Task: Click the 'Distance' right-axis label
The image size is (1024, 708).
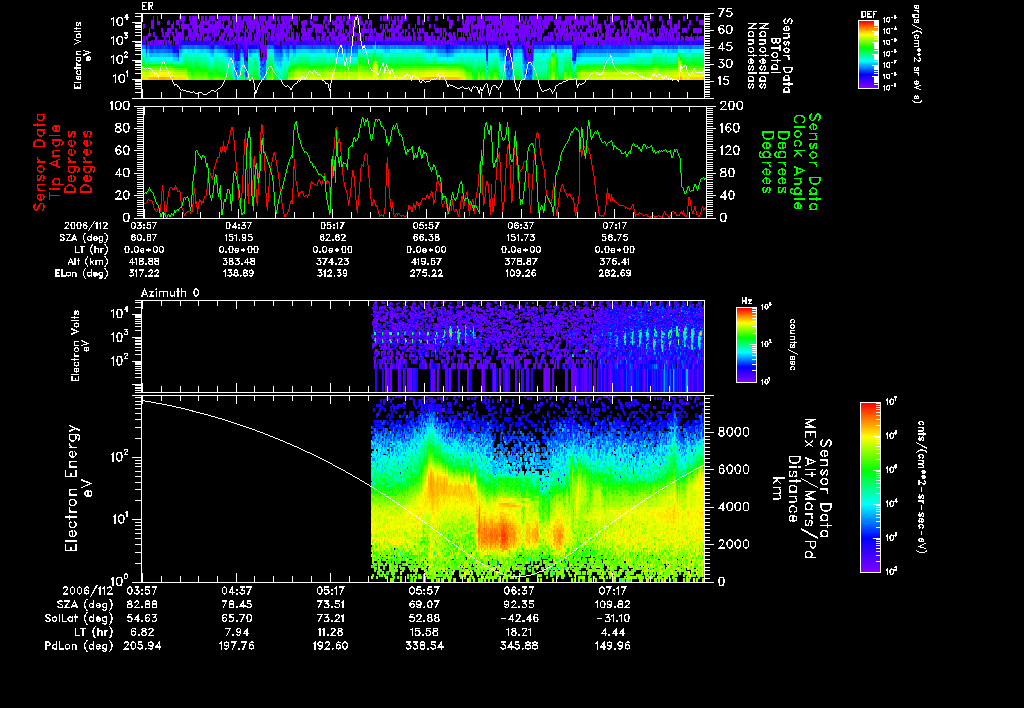Action: click(793, 489)
